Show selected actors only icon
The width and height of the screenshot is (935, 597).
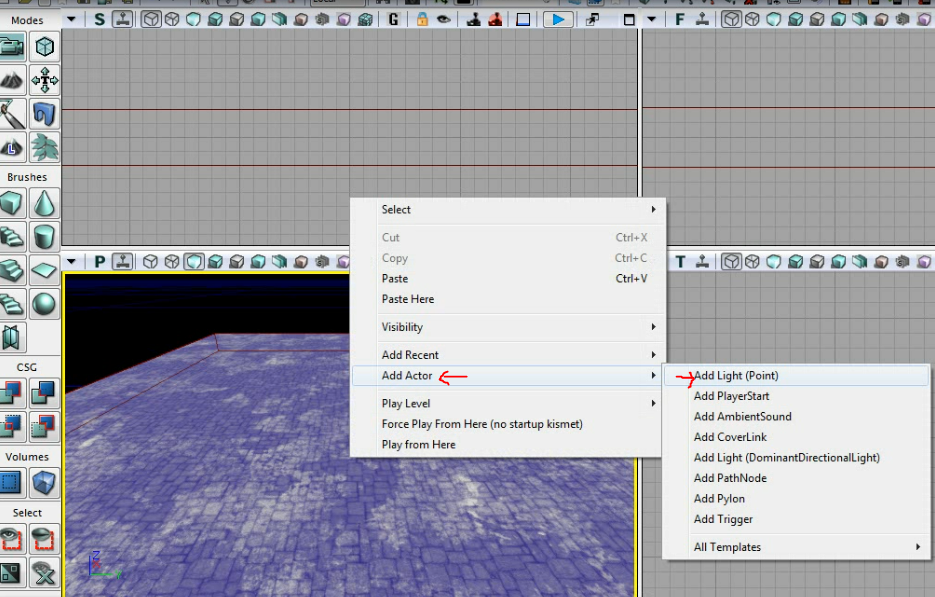point(12,539)
